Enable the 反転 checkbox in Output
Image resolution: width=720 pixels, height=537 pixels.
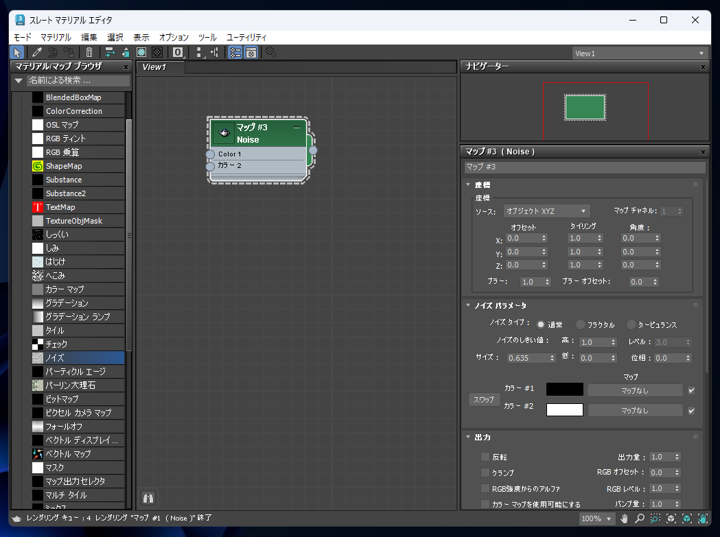(485, 457)
